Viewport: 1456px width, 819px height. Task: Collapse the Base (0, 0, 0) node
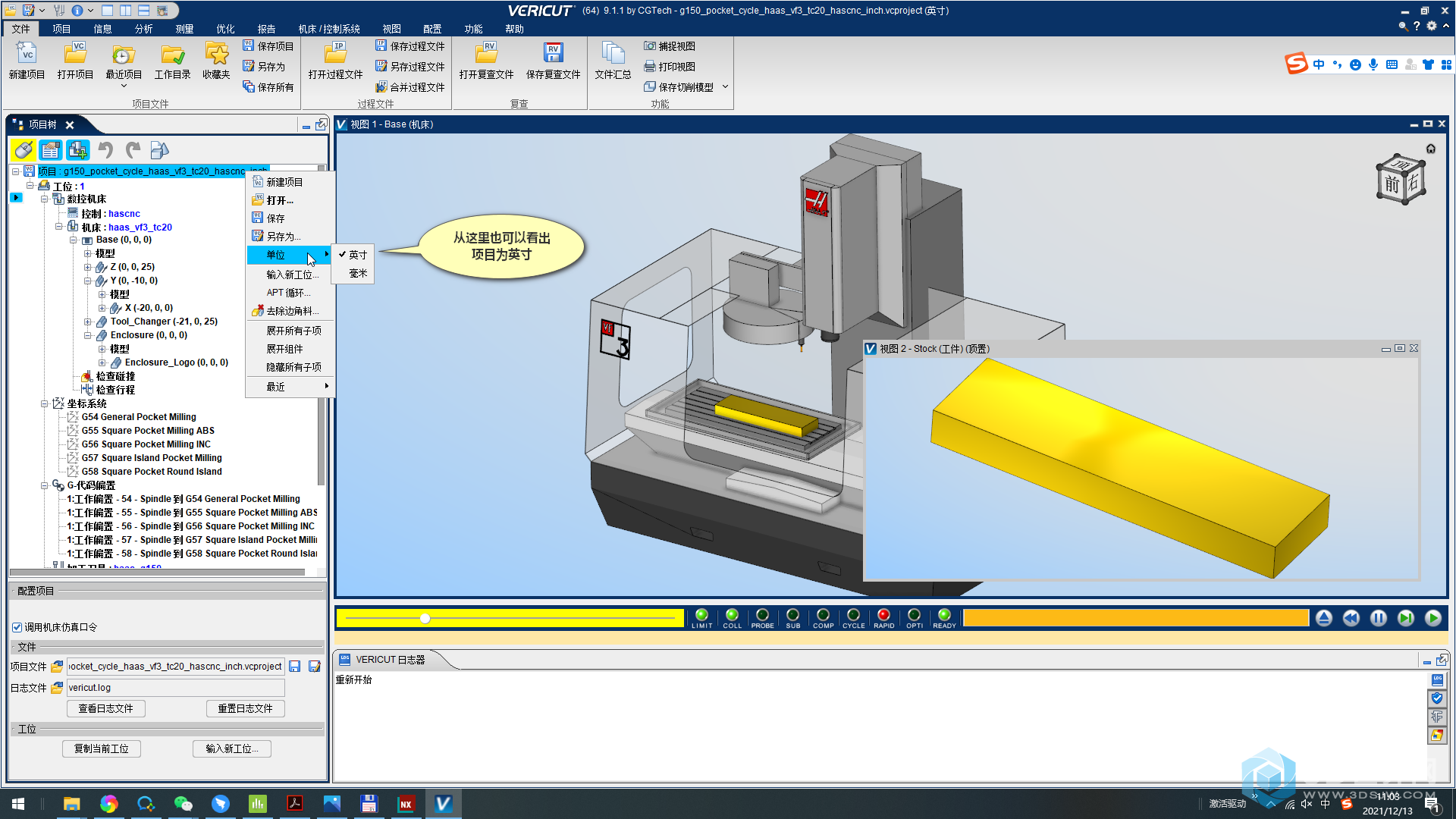pos(74,240)
